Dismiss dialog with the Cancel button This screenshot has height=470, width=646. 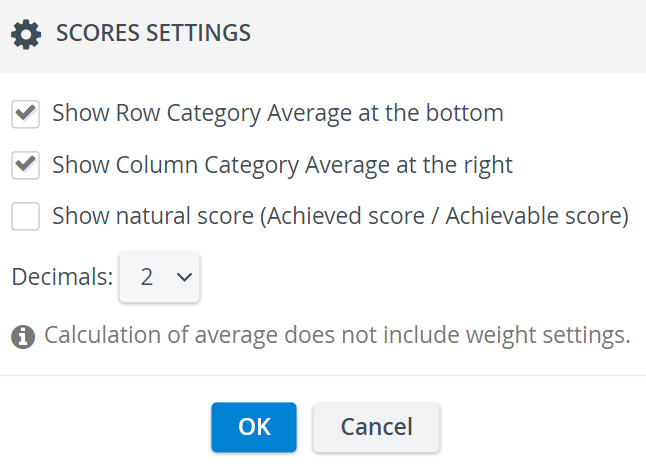click(377, 427)
